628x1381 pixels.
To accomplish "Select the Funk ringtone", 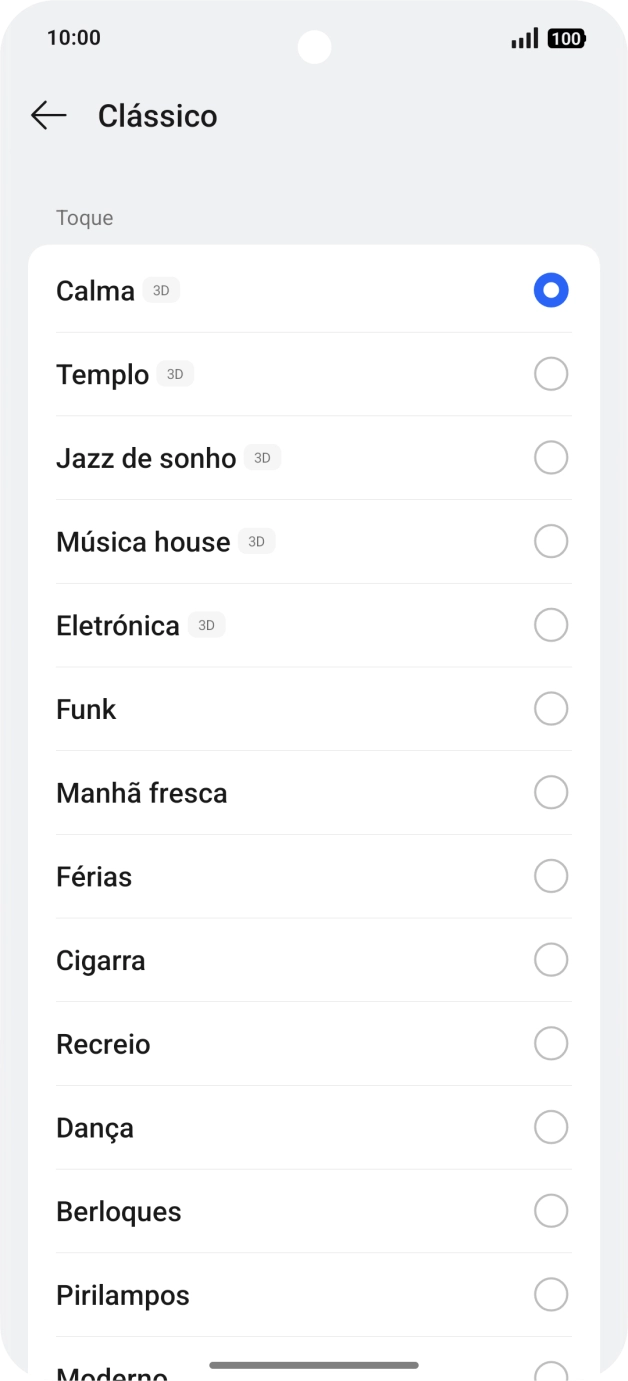I will 551,708.
